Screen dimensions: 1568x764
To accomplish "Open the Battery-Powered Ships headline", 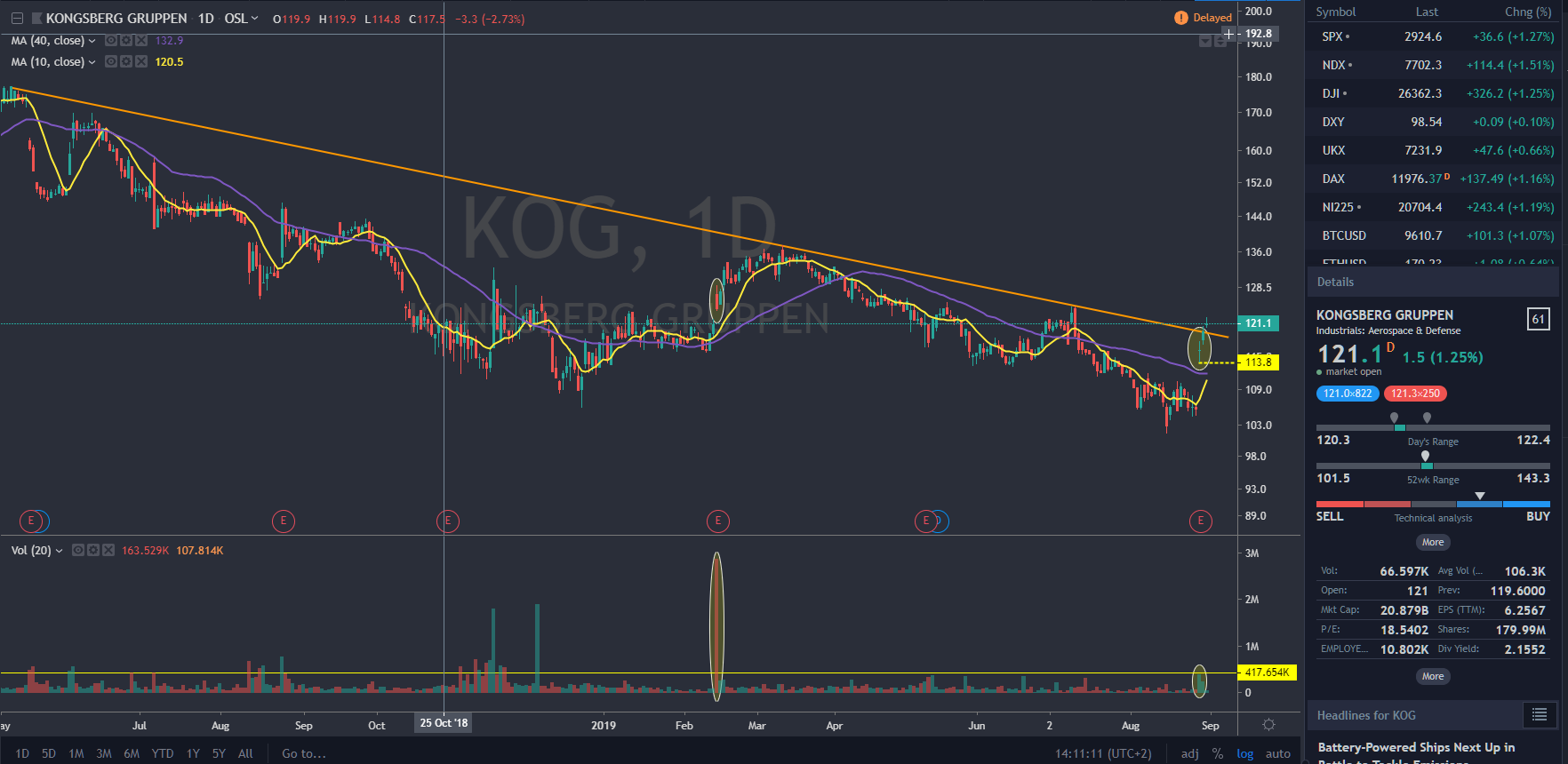I will 1416,754.
